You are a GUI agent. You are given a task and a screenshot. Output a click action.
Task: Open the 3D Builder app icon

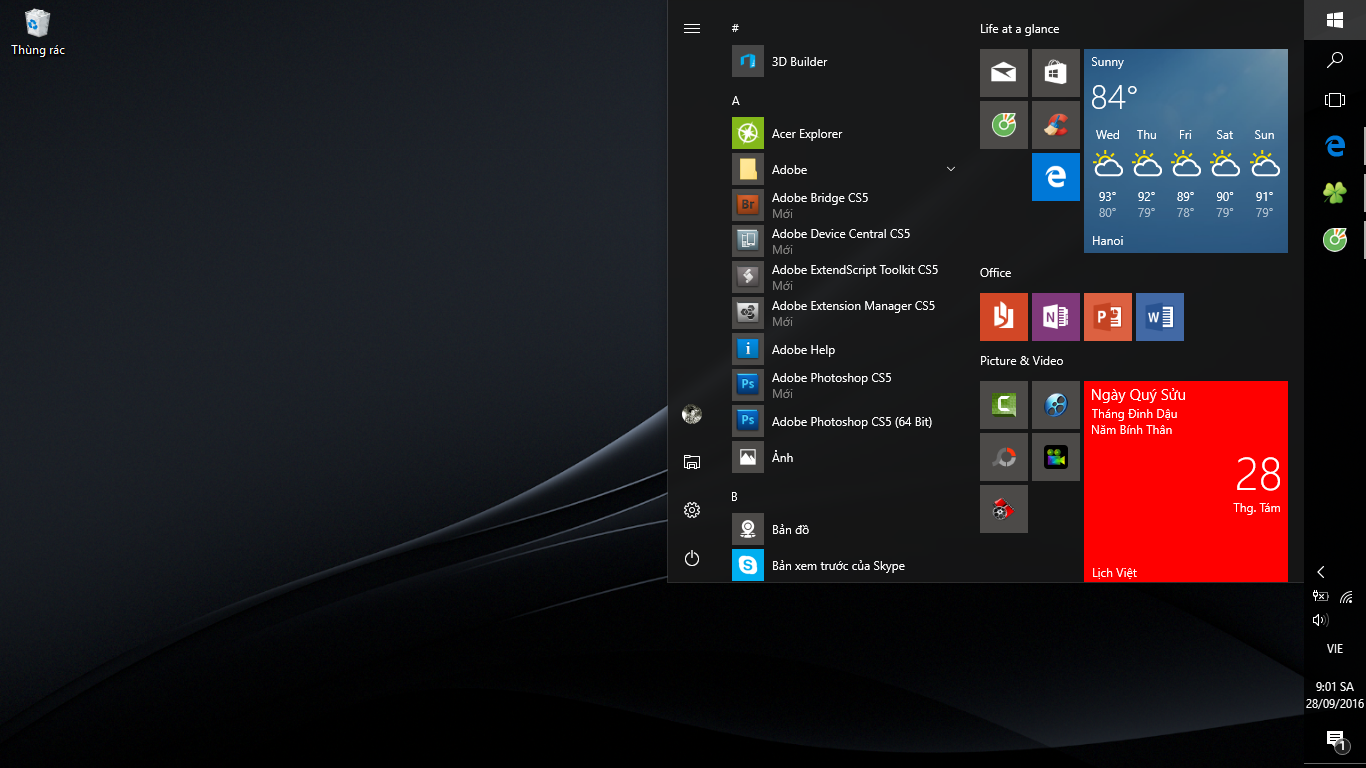point(748,61)
